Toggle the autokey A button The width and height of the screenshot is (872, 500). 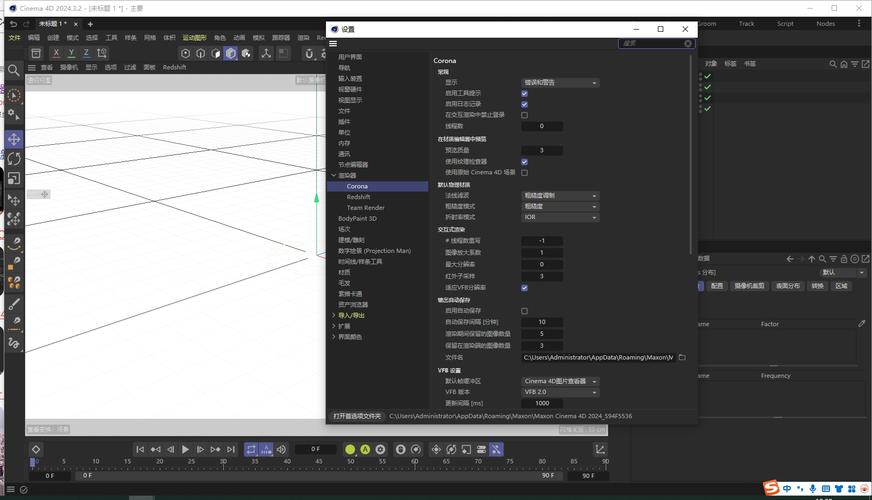coord(365,449)
